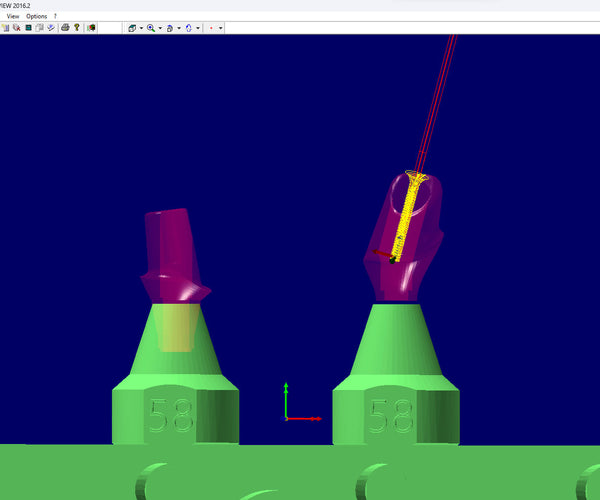This screenshot has height=500, width=600.
Task: Click the red dot toolbar icon
Action: pos(211,28)
